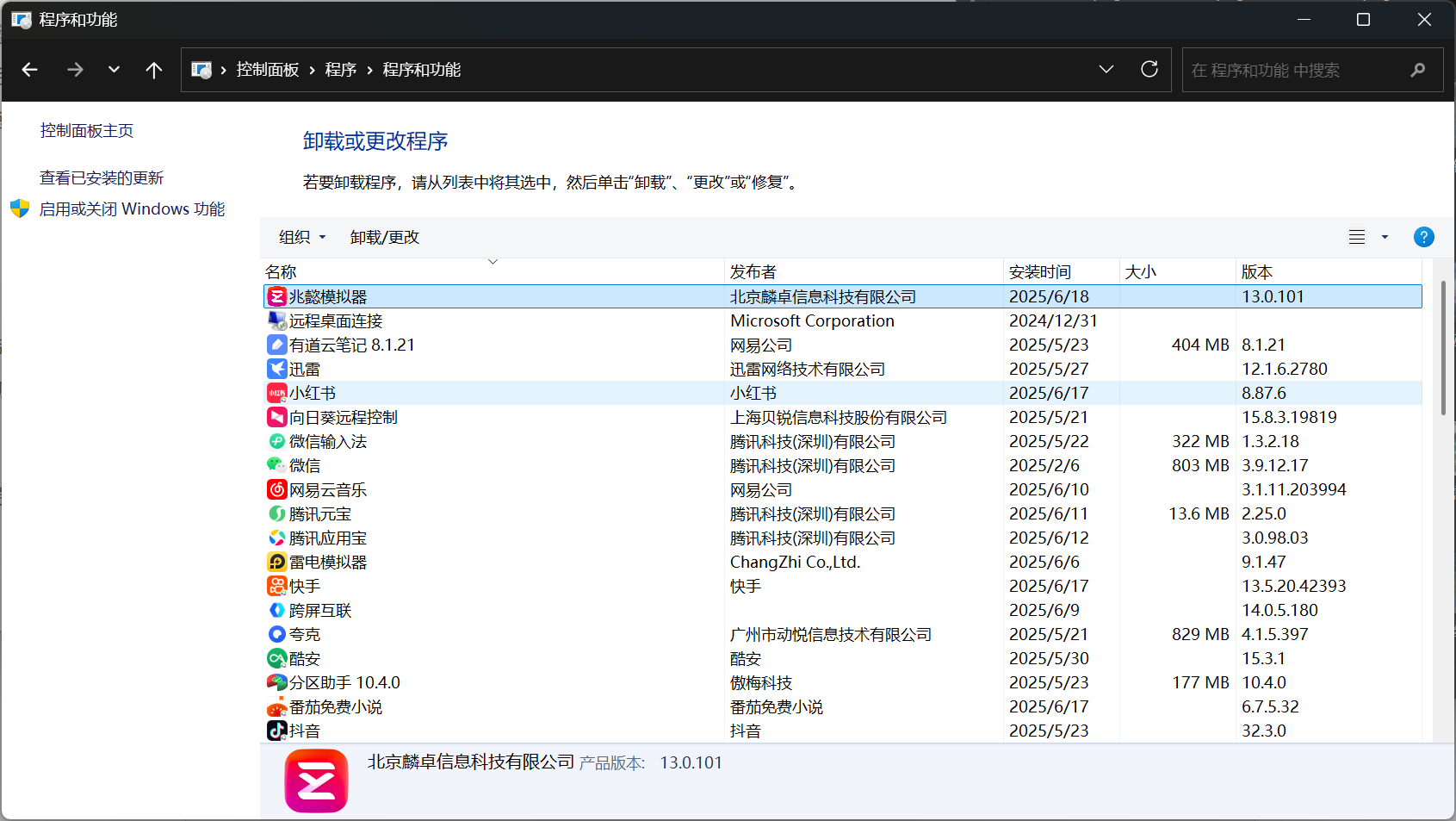
Task: Click the 腾讯元宝 program icon
Action: click(x=276, y=513)
